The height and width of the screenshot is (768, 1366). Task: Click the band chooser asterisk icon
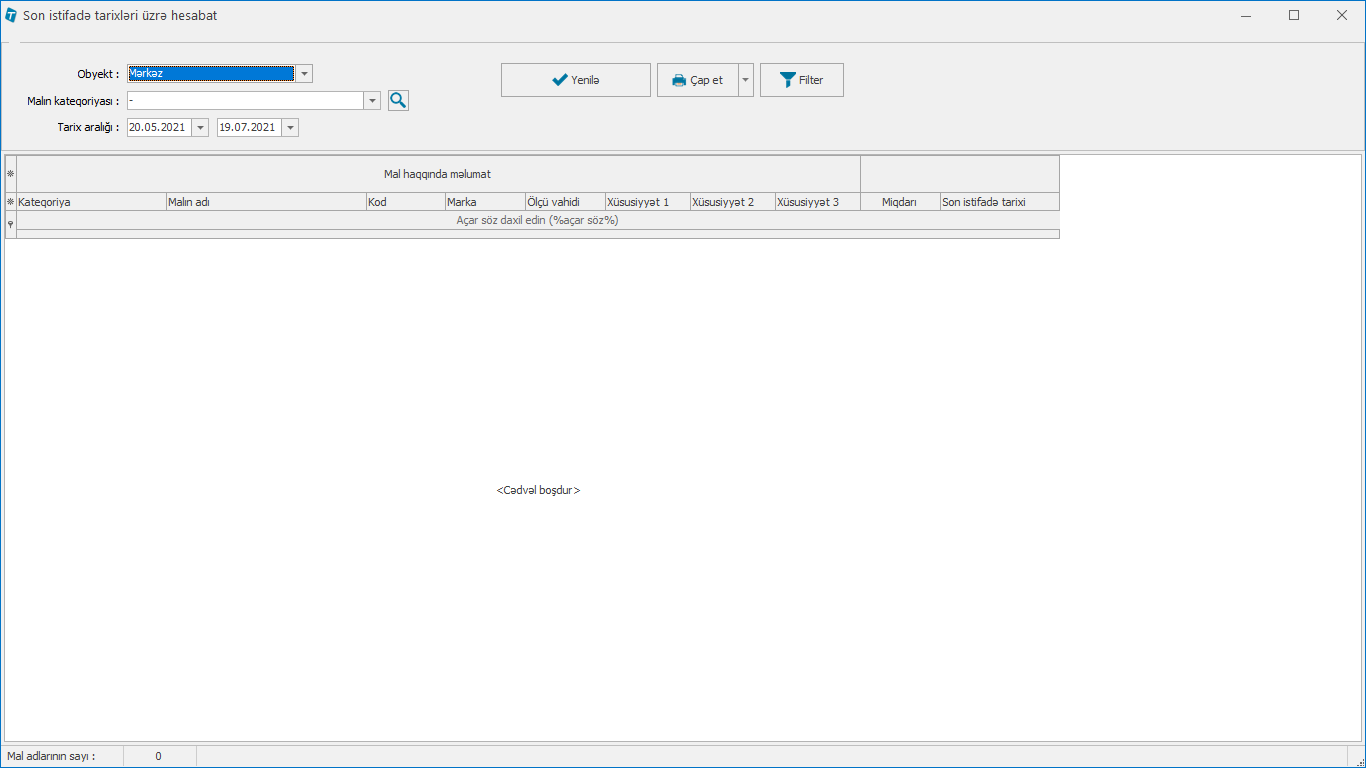click(x=11, y=174)
